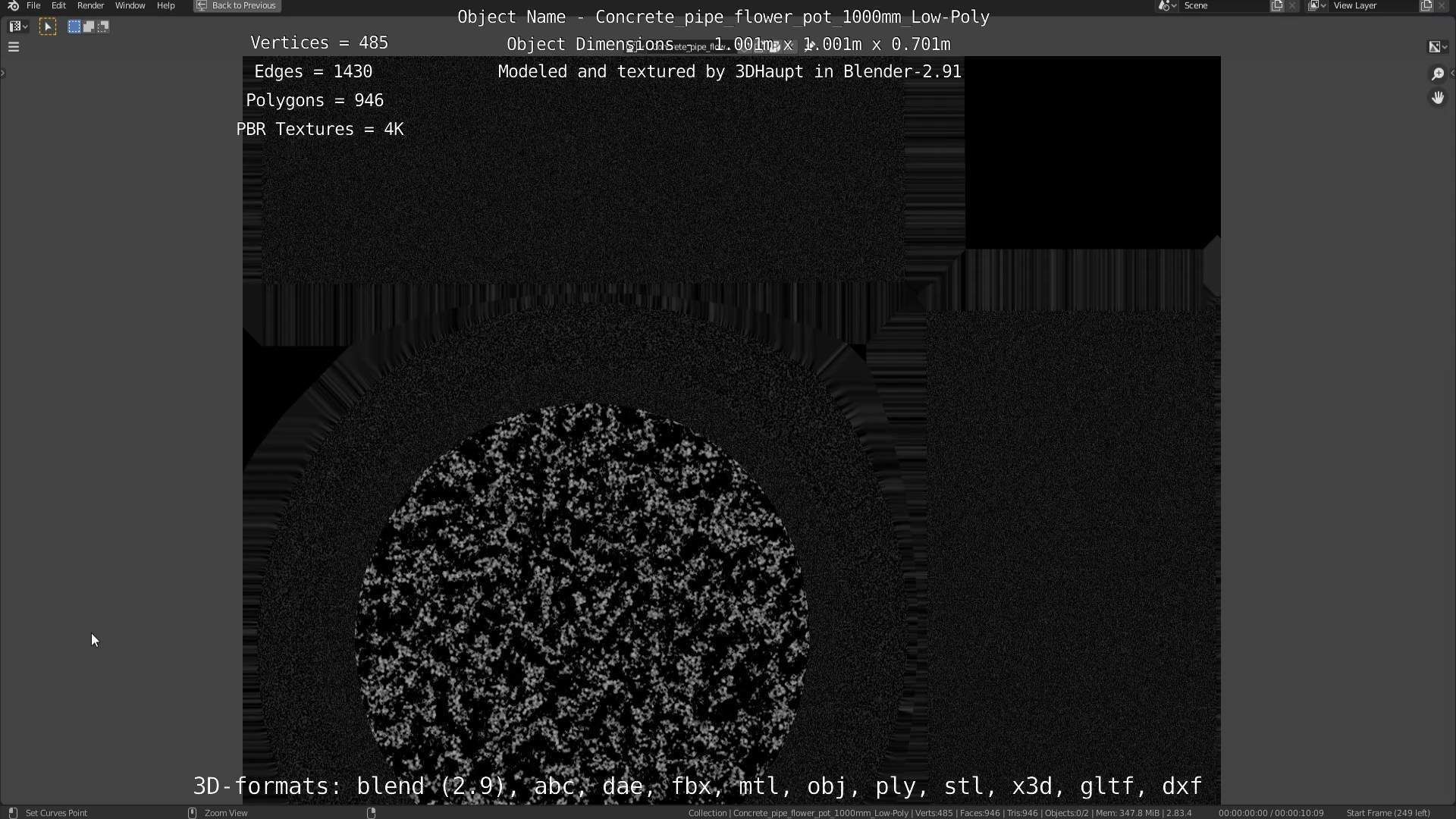Click the zoom magnifier gizmo
Screen dimensions: 1456x819
(x=1437, y=74)
